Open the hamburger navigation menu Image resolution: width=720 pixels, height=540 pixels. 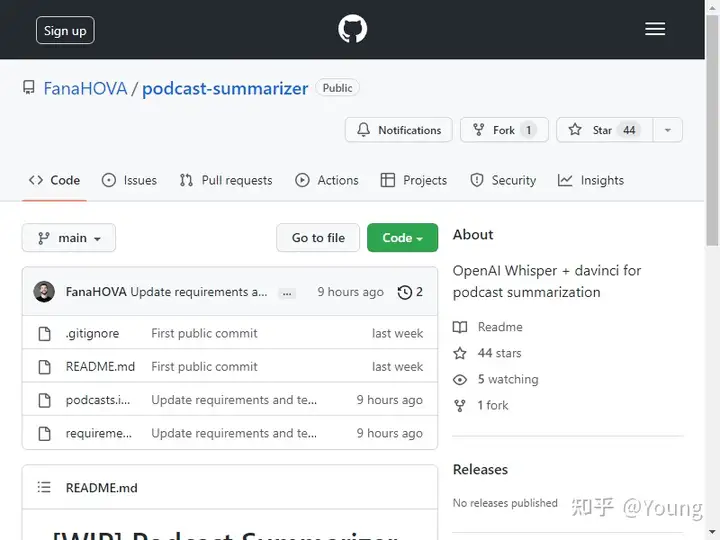click(x=655, y=29)
